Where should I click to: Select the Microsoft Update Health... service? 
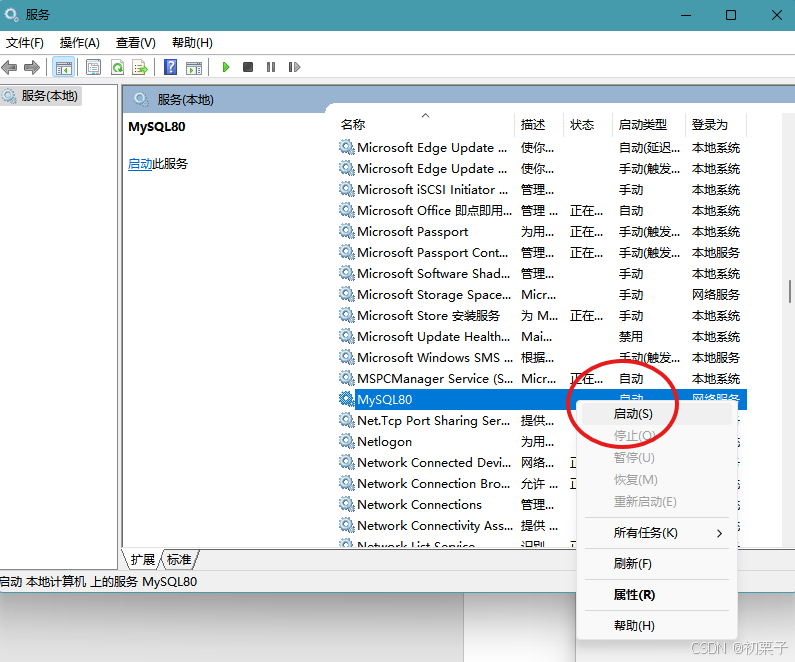[x=542, y=337]
